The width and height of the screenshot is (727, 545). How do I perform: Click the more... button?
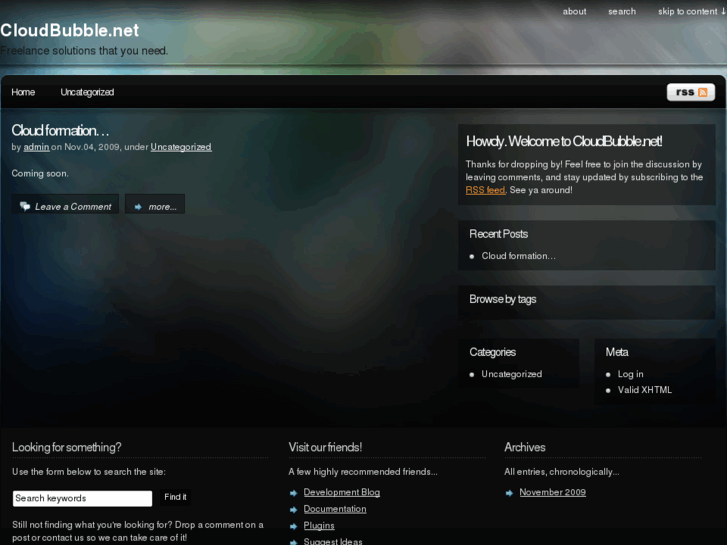click(x=155, y=204)
